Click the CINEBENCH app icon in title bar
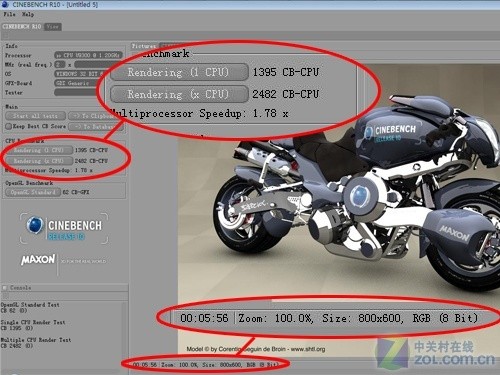This screenshot has height=375, width=500. pos(5,4)
